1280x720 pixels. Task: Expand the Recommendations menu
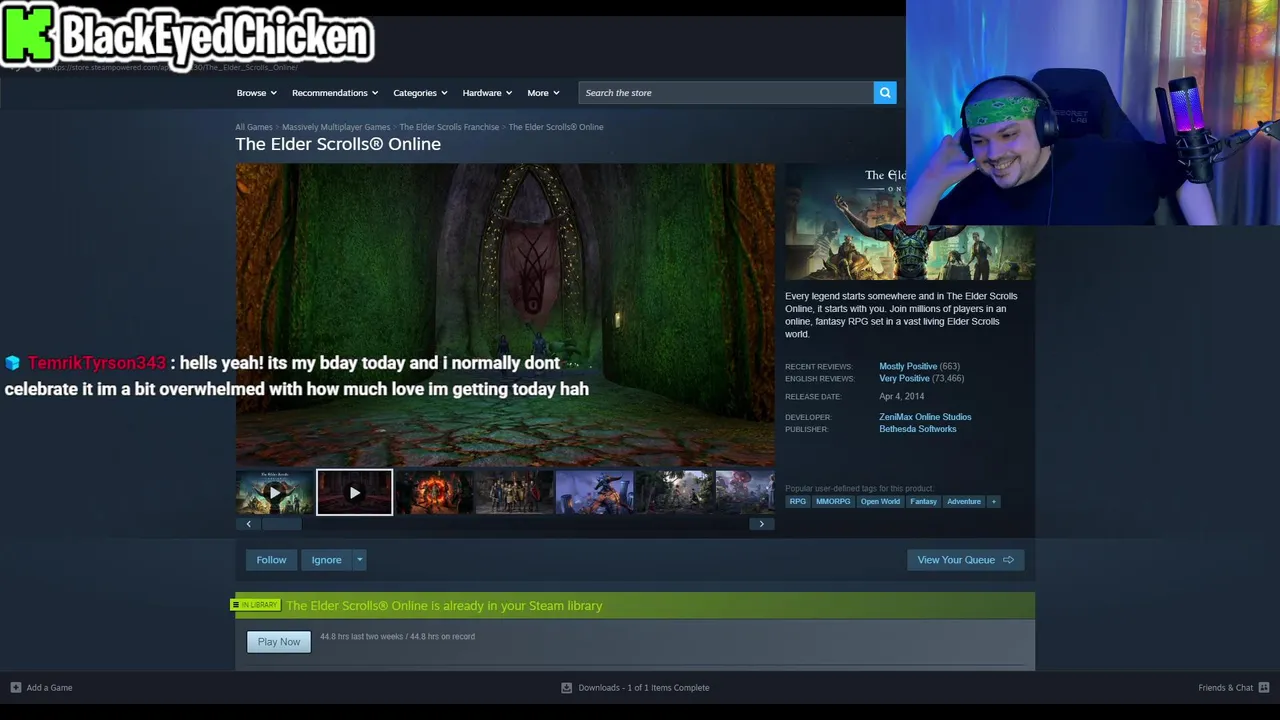tap(335, 93)
